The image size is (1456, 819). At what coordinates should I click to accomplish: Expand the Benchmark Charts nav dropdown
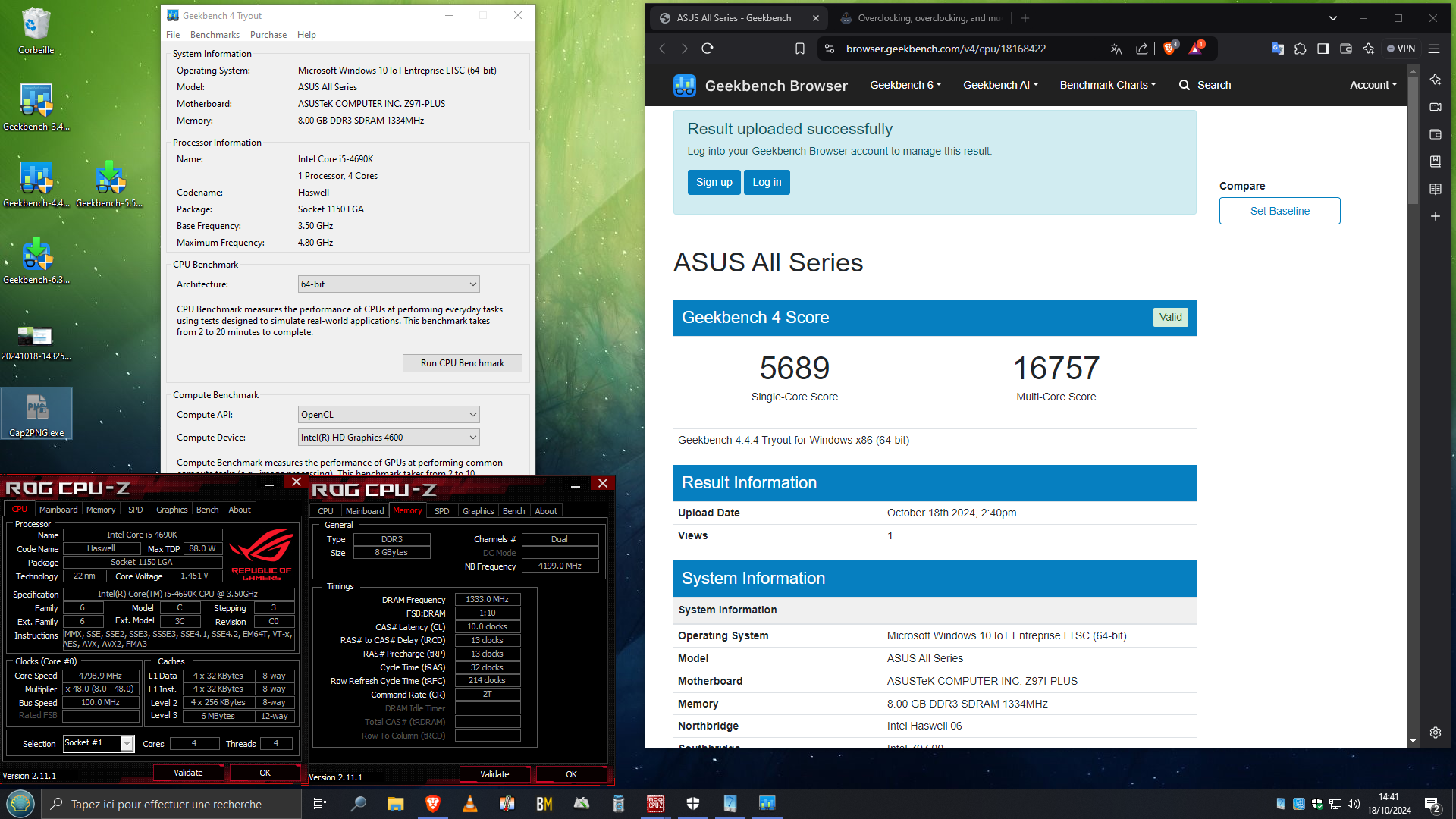pyautogui.click(x=1108, y=85)
